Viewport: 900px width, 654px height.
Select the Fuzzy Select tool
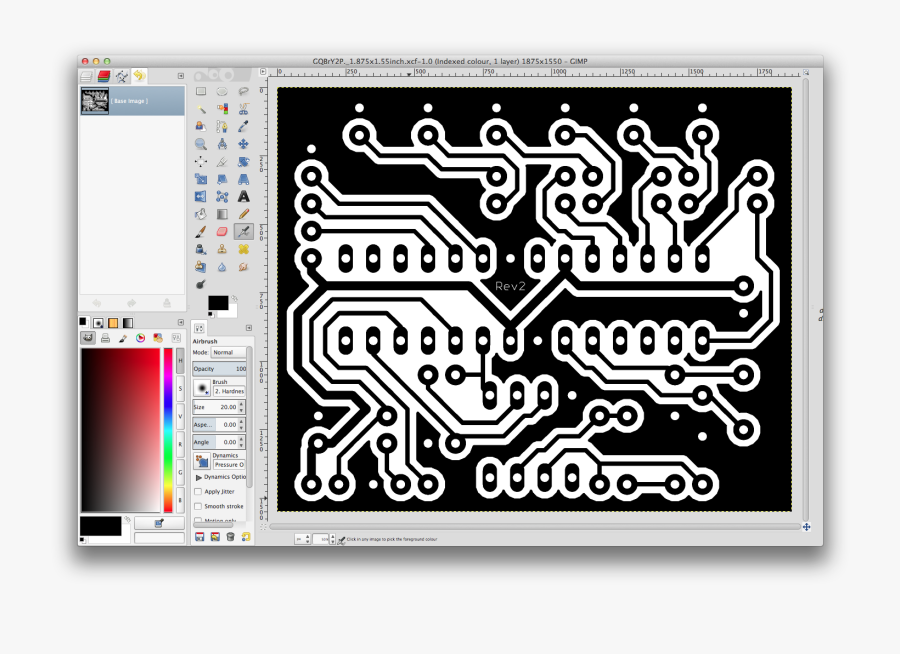[x=200, y=109]
